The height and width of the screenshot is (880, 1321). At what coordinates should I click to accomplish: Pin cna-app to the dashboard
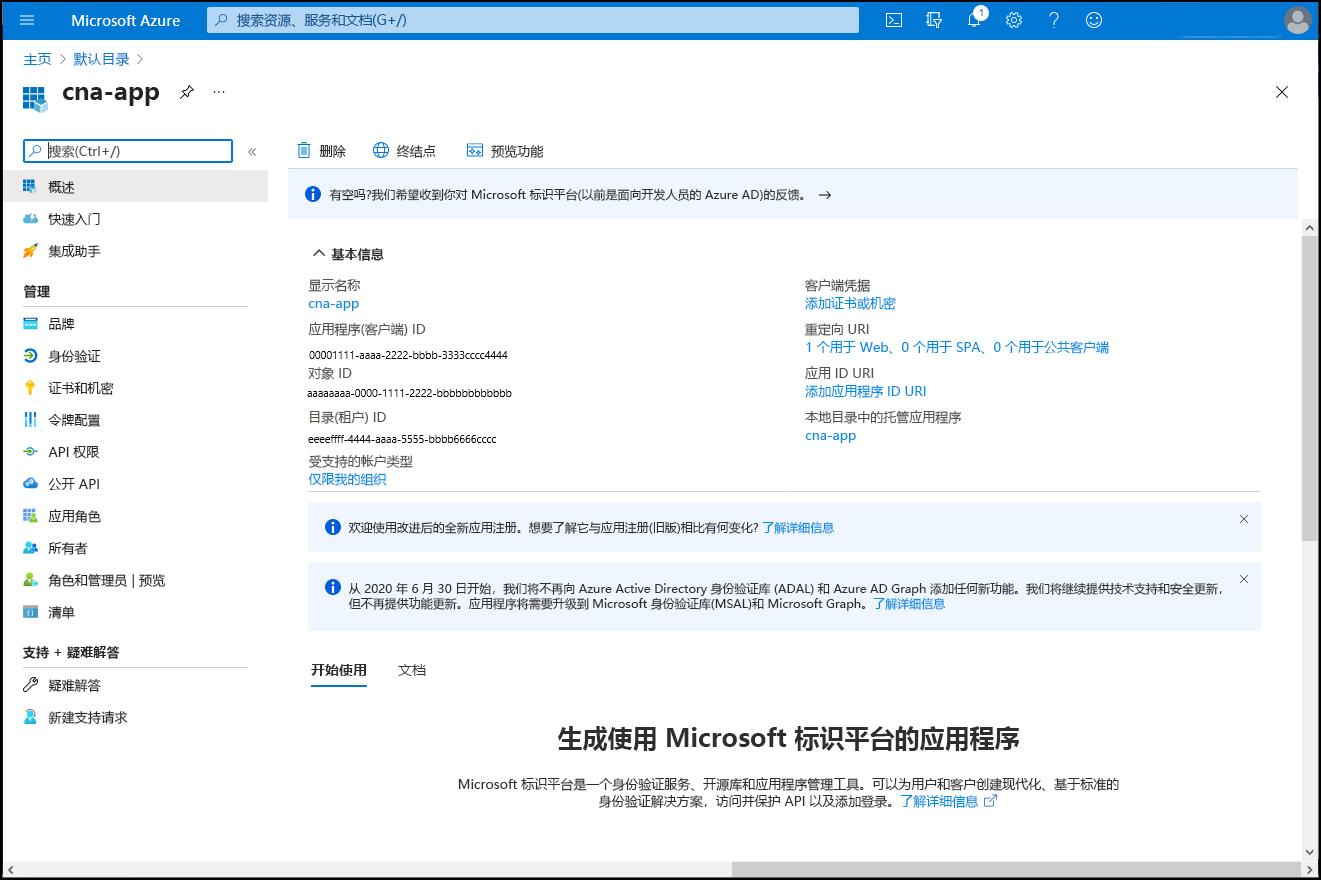pyautogui.click(x=186, y=92)
